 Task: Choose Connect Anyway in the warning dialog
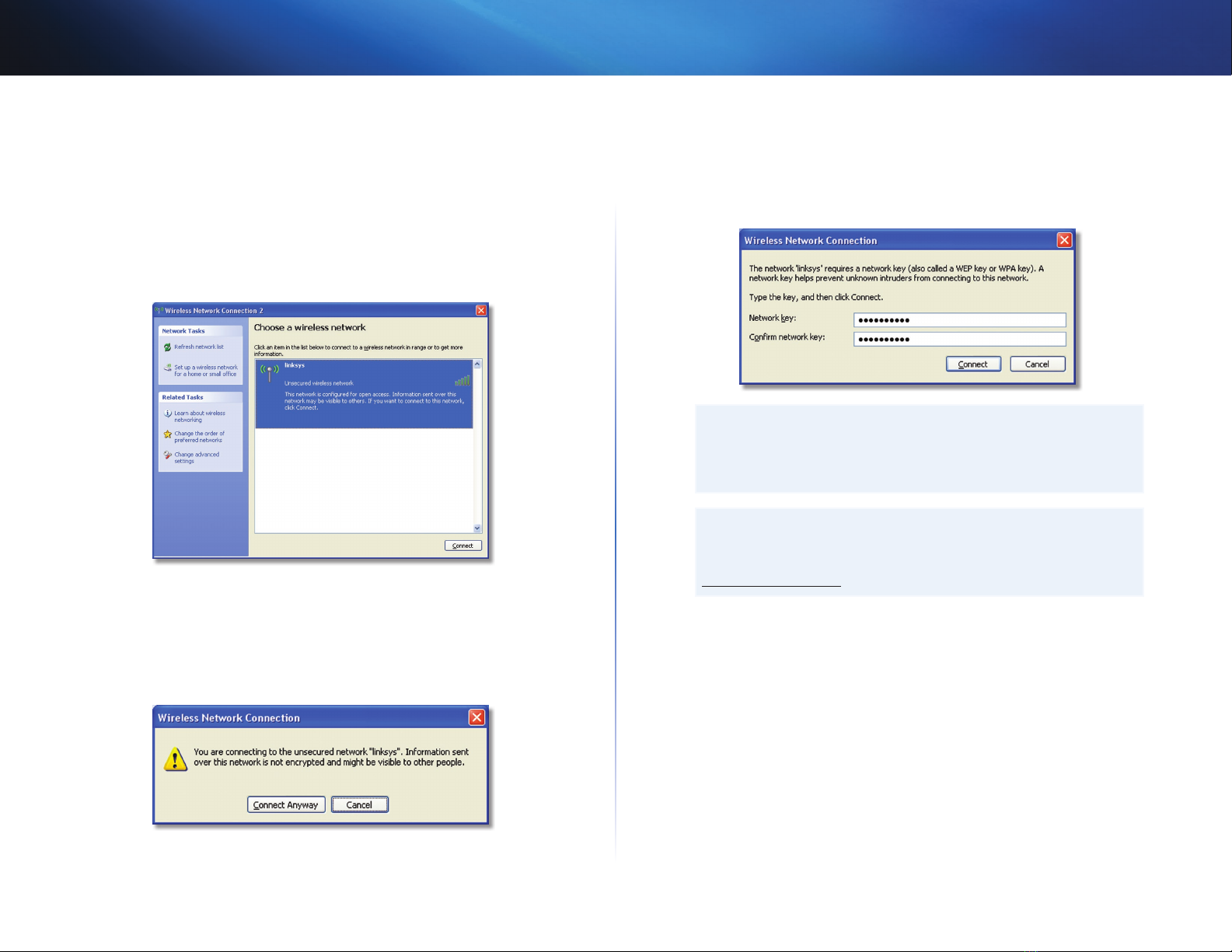[286, 805]
